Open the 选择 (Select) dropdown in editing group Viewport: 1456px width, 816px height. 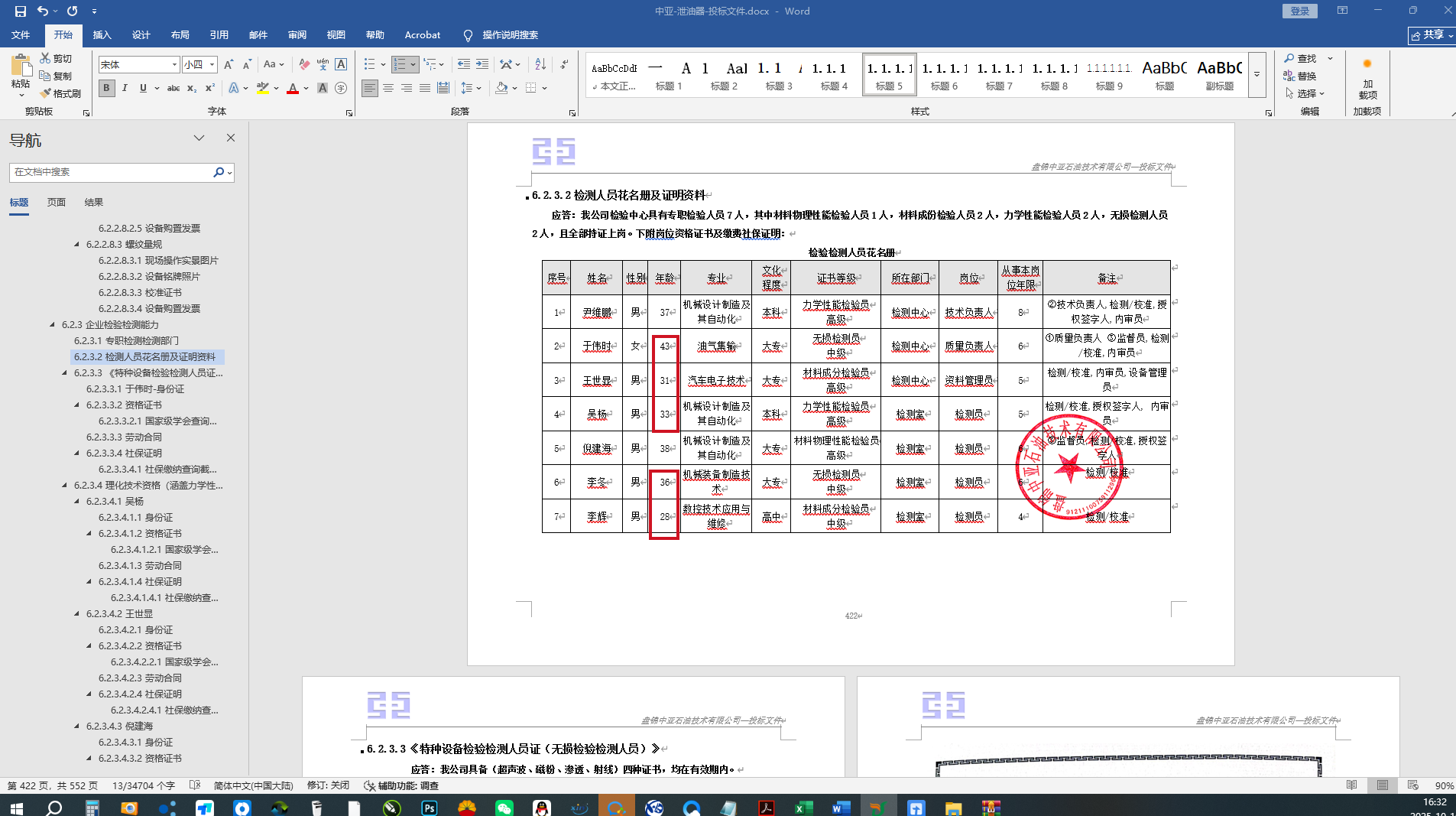[x=1305, y=93]
